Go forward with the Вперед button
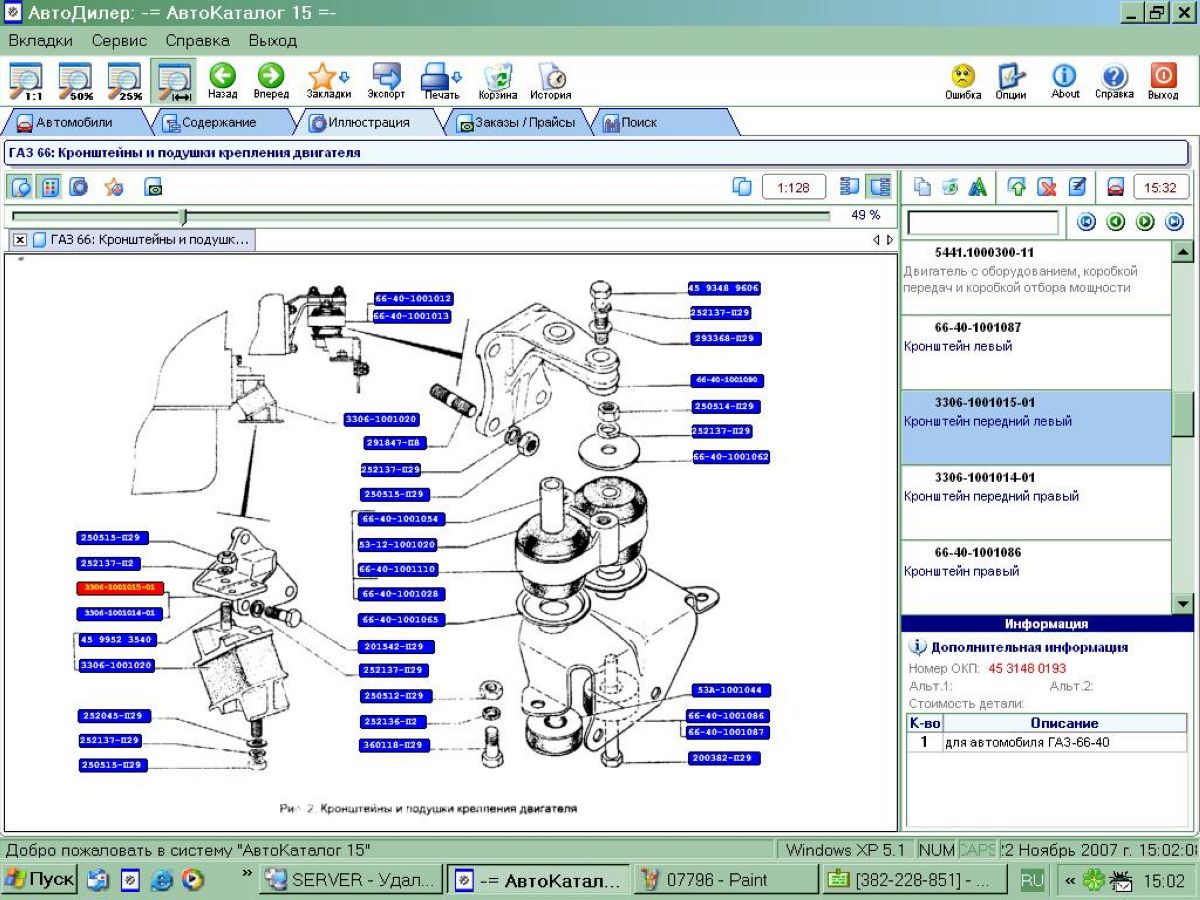Image resolution: width=1200 pixels, height=900 pixels. pyautogui.click(x=271, y=81)
